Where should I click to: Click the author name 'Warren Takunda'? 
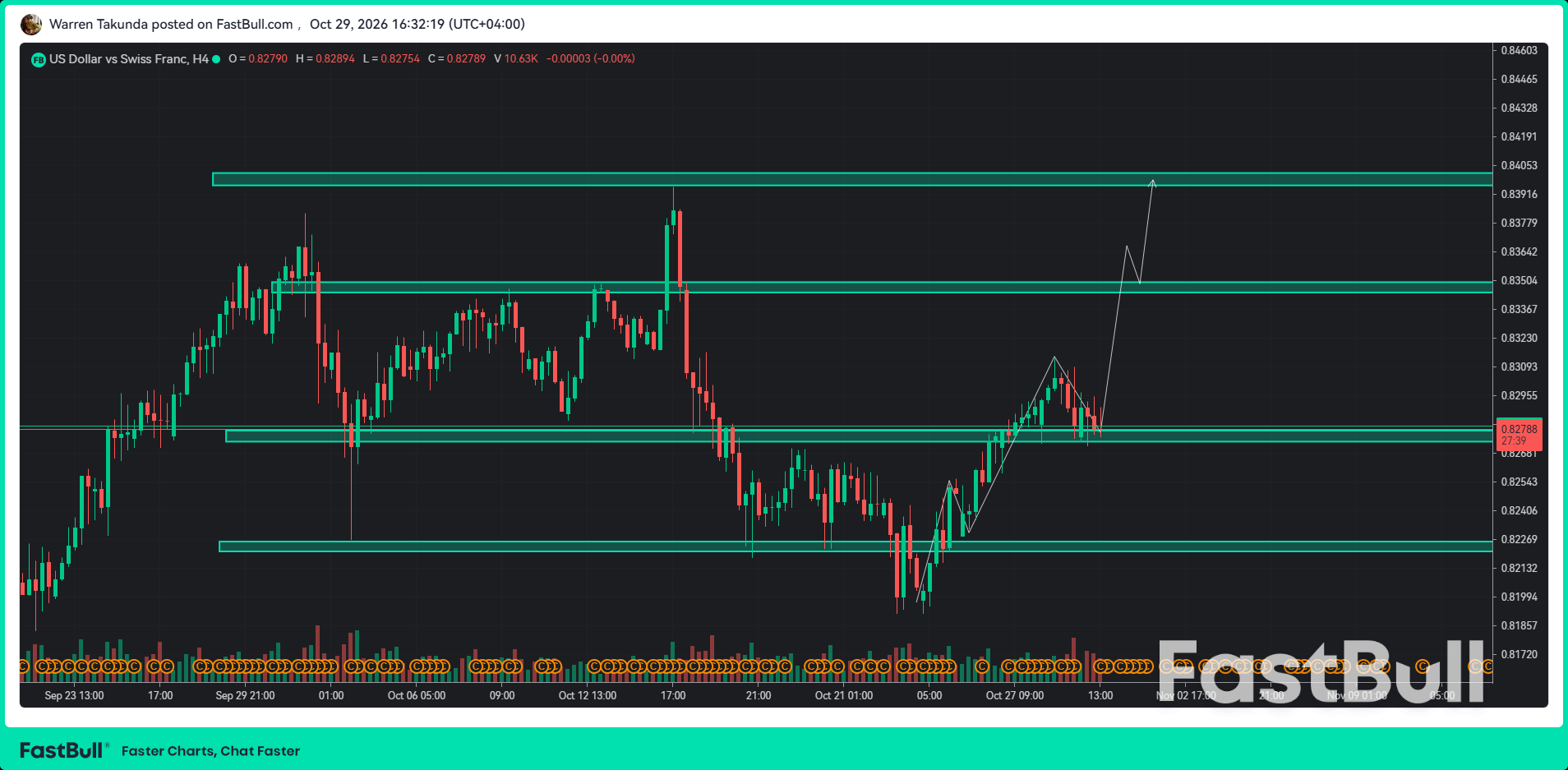tap(99, 24)
